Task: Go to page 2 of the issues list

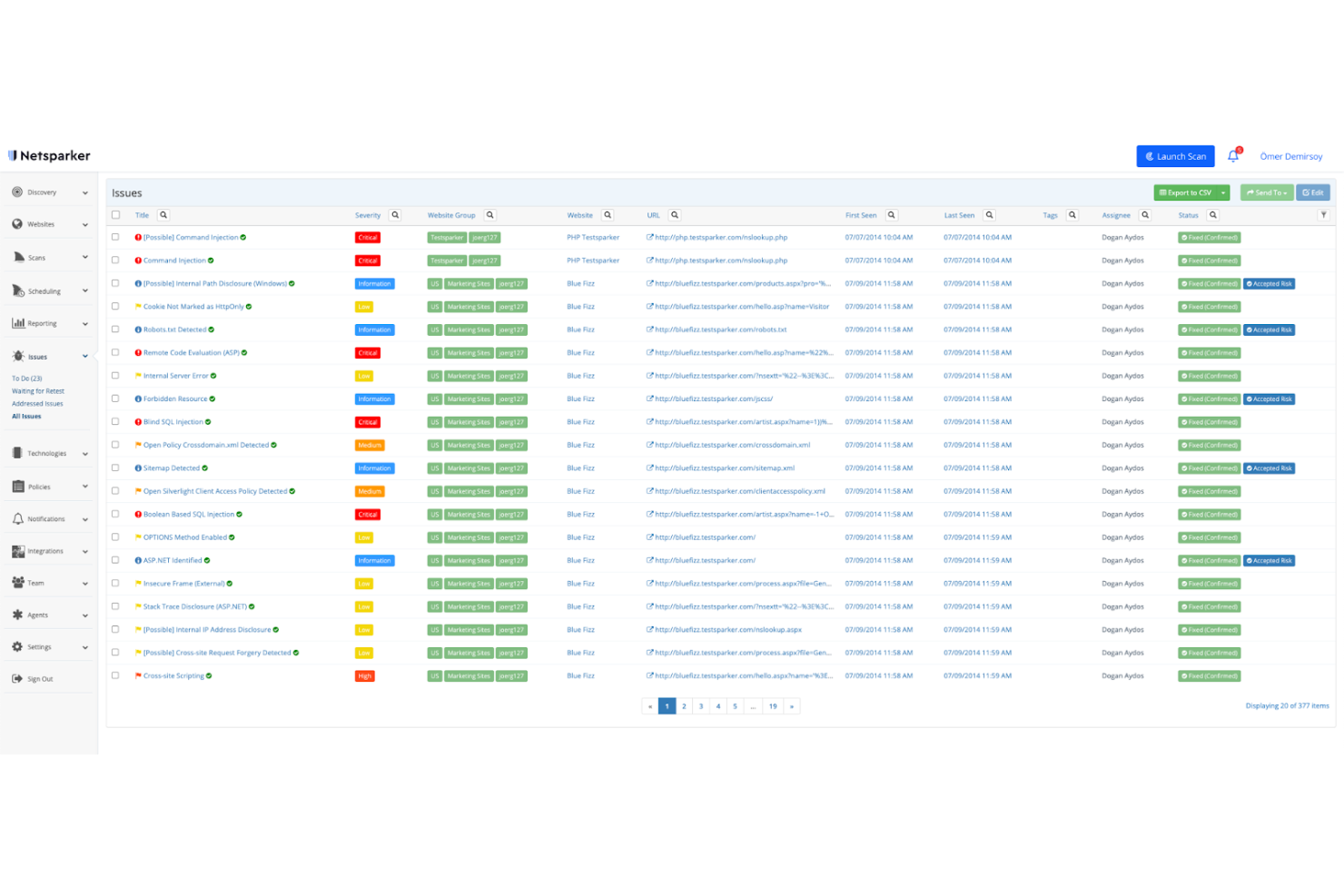Action: [x=684, y=705]
